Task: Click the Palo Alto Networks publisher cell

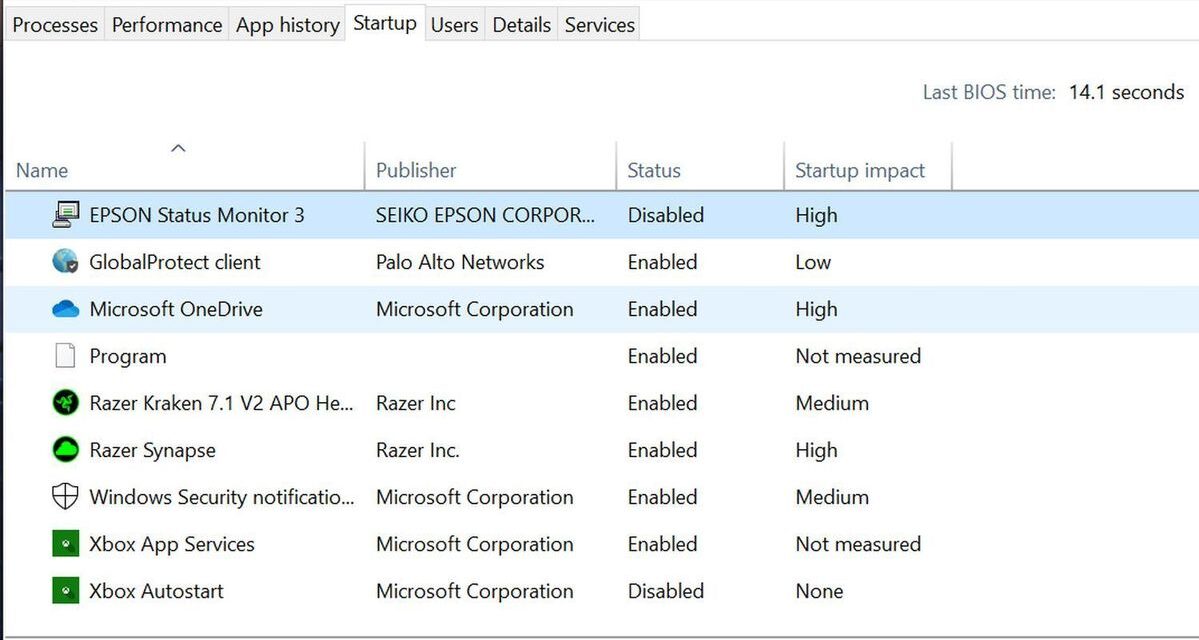Action: (x=460, y=262)
